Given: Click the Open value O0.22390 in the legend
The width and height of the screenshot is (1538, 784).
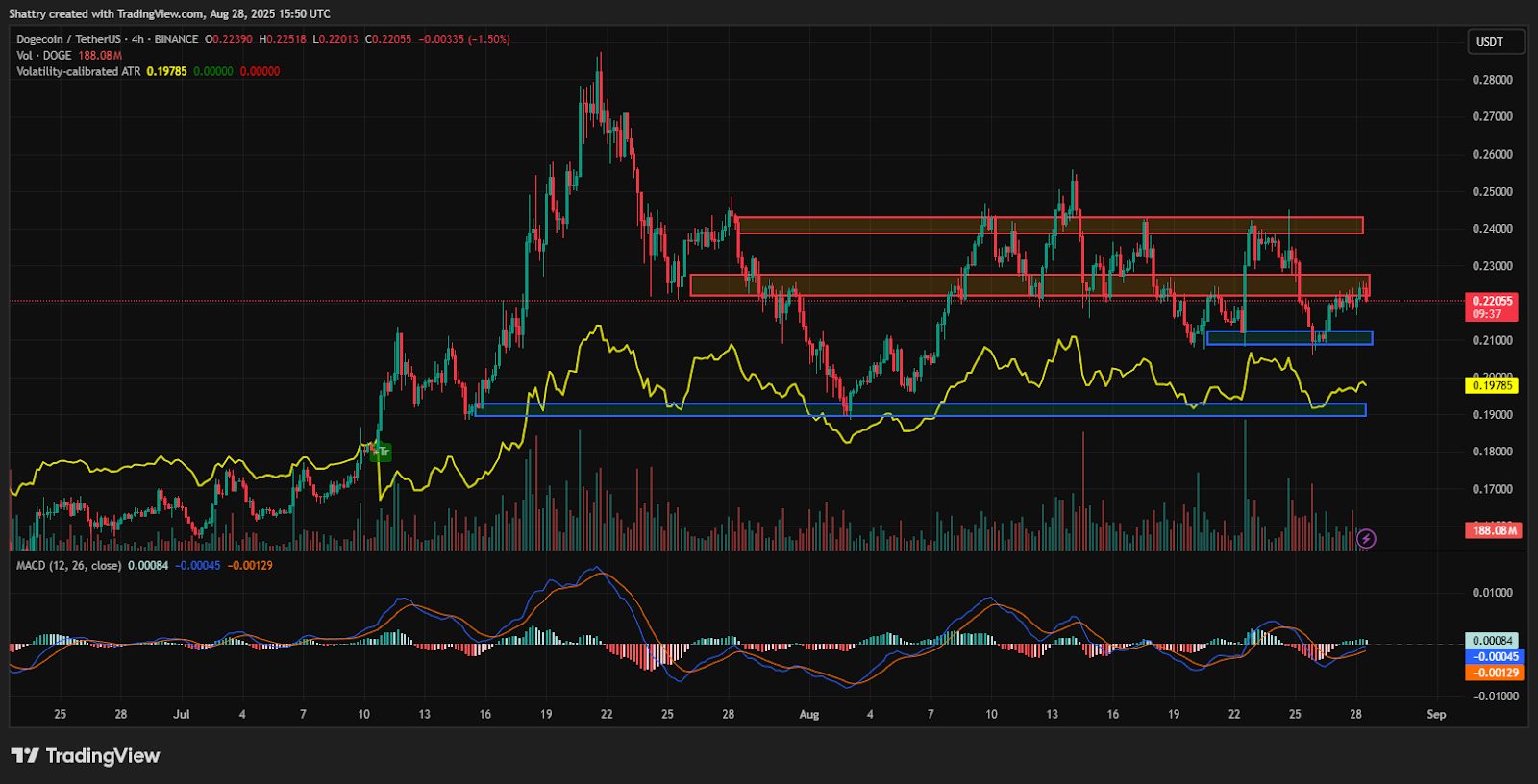Looking at the screenshot, I should [229, 39].
